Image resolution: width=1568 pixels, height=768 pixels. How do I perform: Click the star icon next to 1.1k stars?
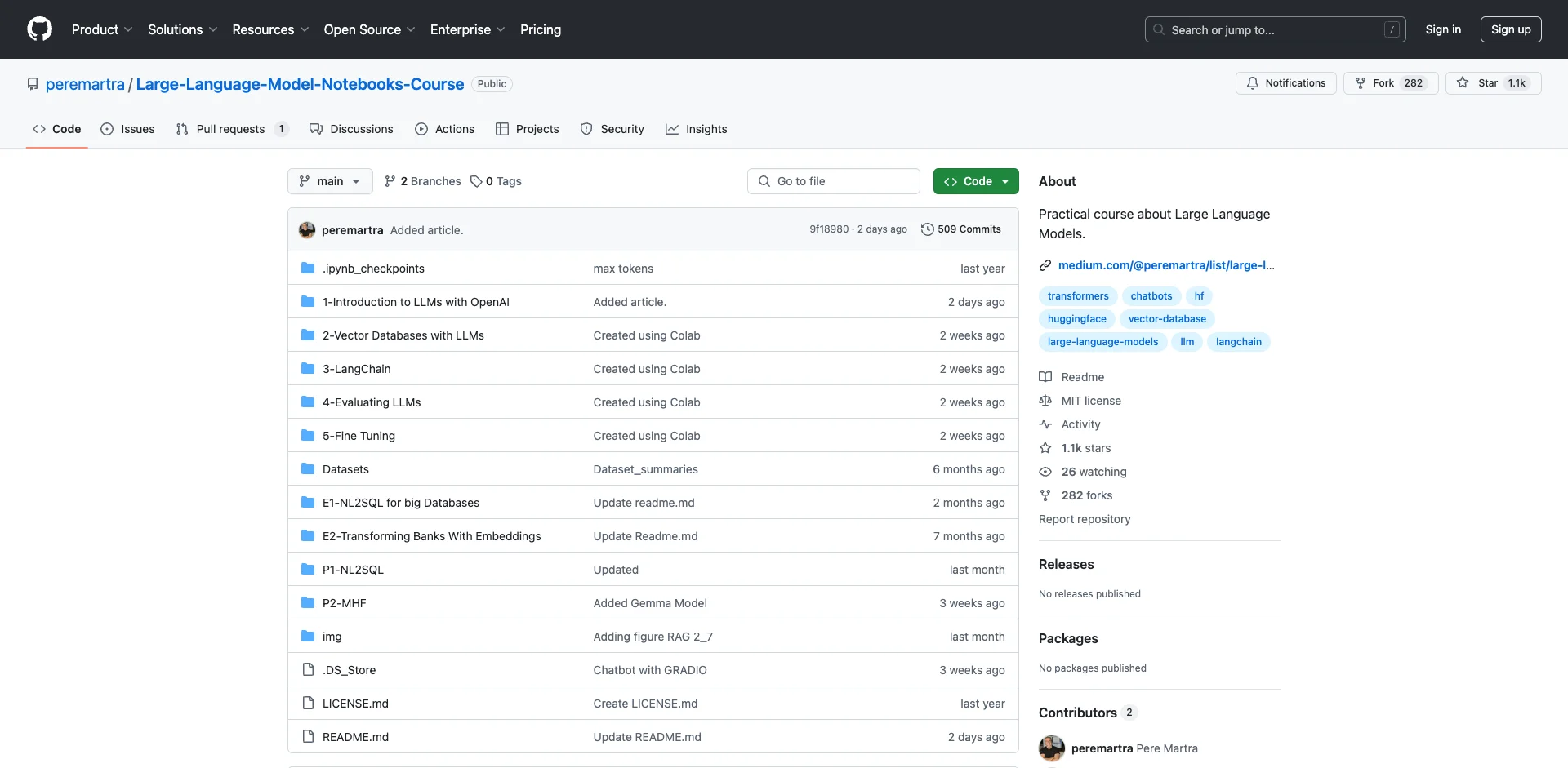(x=1045, y=448)
